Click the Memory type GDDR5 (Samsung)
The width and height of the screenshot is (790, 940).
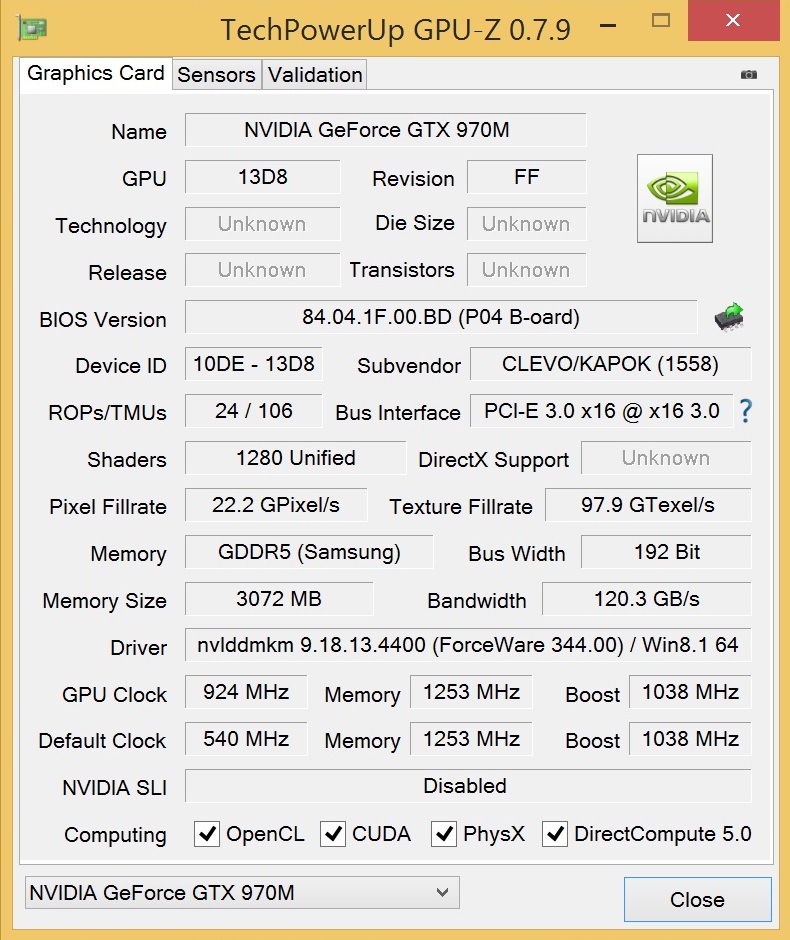tap(309, 552)
